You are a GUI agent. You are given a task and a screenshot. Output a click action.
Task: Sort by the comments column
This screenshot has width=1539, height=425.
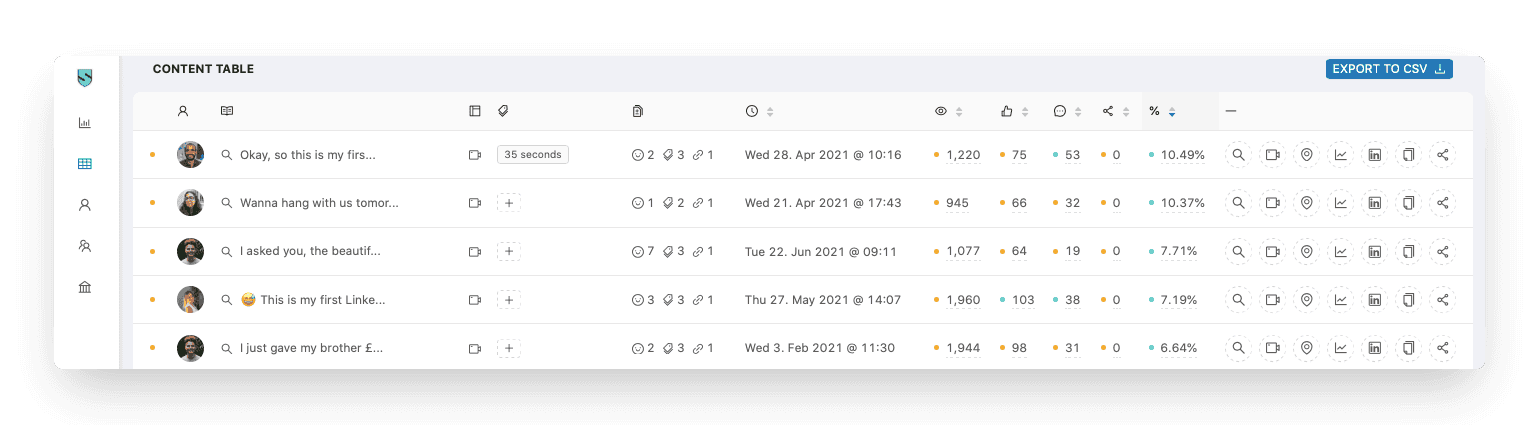pyautogui.click(x=1068, y=111)
